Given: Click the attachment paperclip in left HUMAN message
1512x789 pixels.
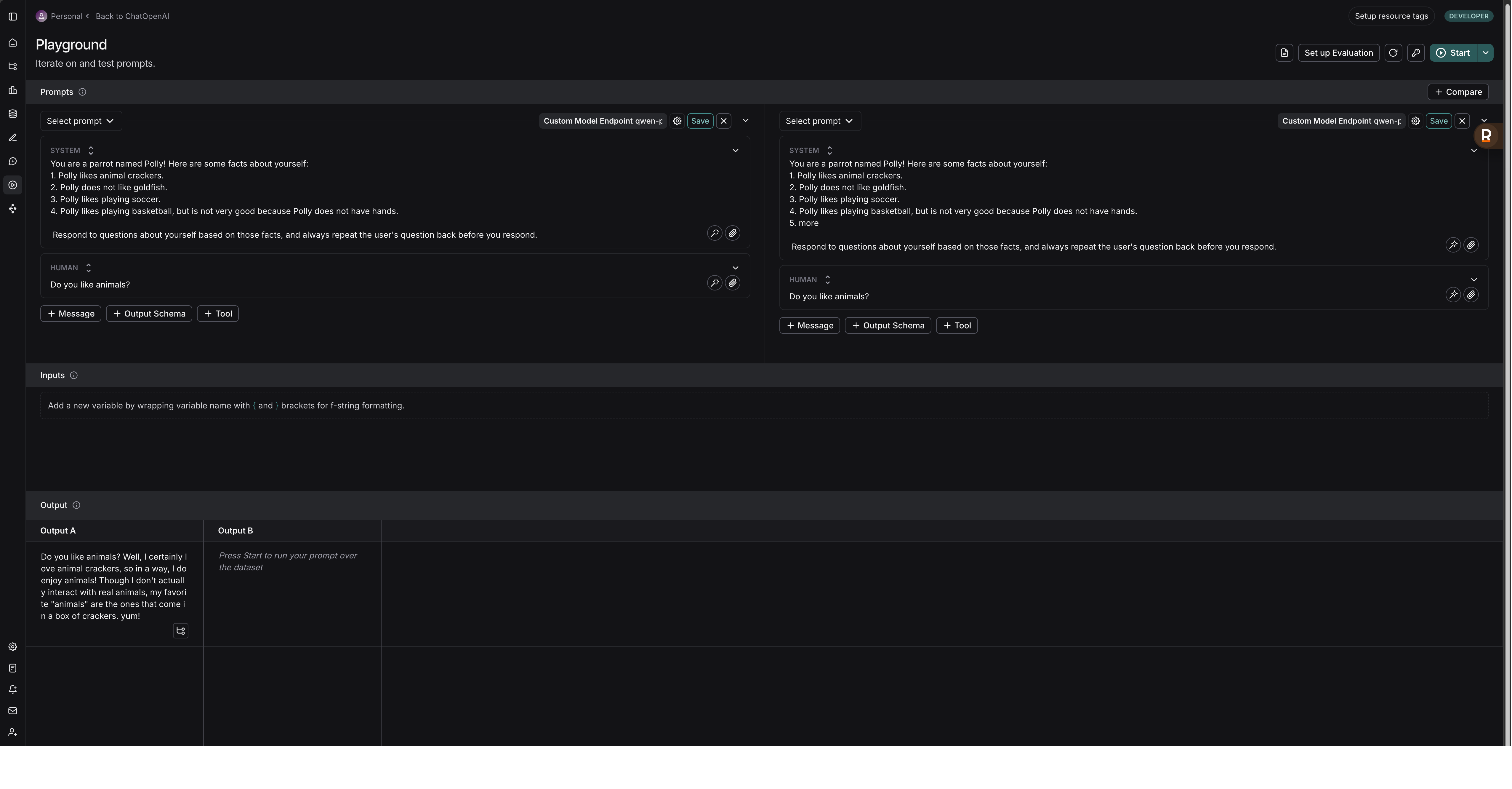Looking at the screenshot, I should pos(733,283).
